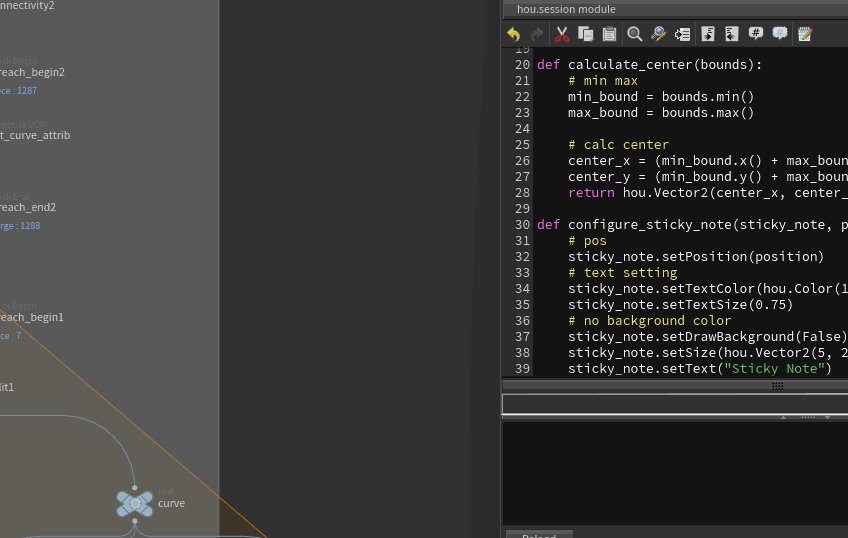Click 'sticky_note.setDrawBackground(False)' line
Image resolution: width=848 pixels, height=538 pixels.
tap(707, 337)
